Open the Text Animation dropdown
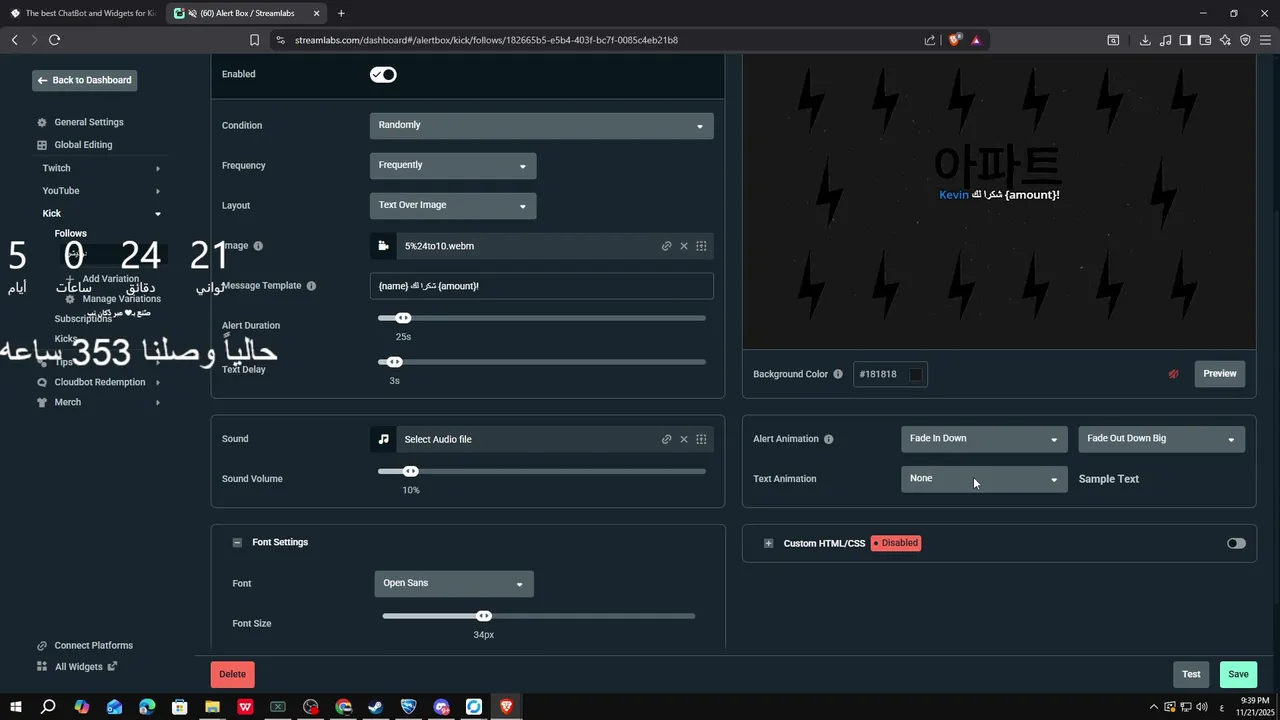This screenshot has width=1280, height=720. click(x=984, y=479)
